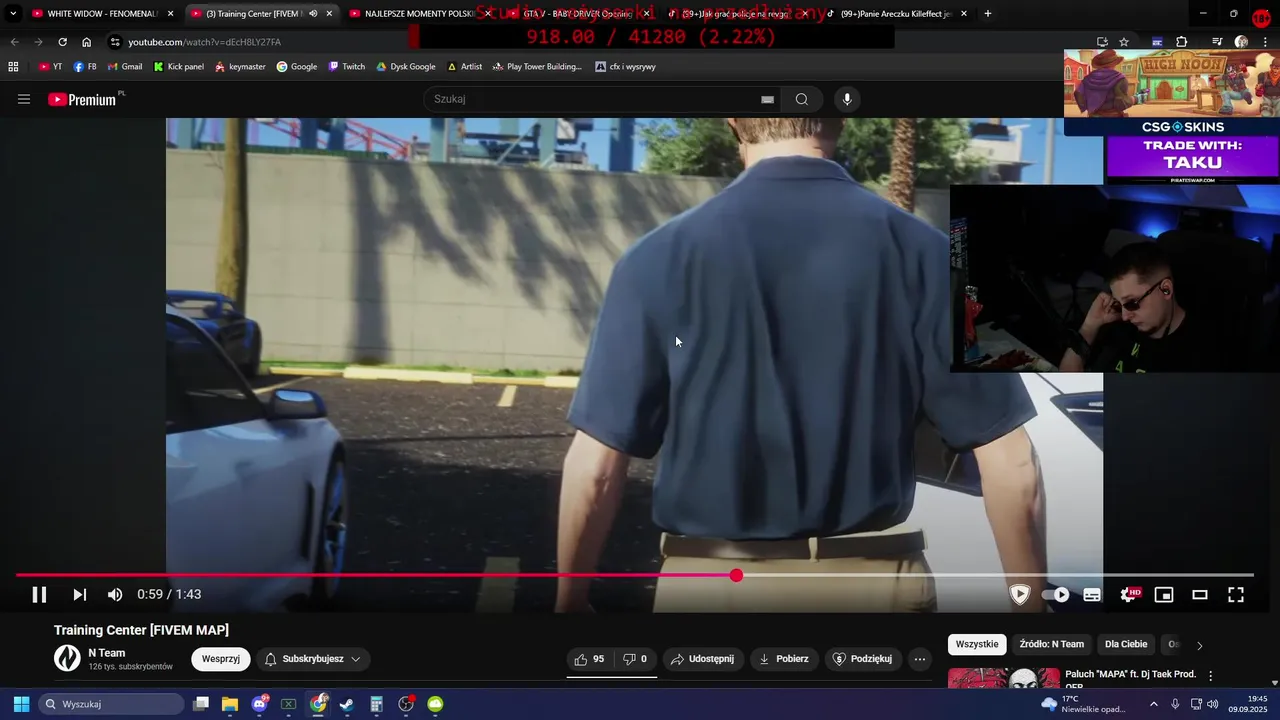Open the on-screen keyboard in search
Image resolution: width=1280 pixels, height=720 pixels.
[767, 99]
